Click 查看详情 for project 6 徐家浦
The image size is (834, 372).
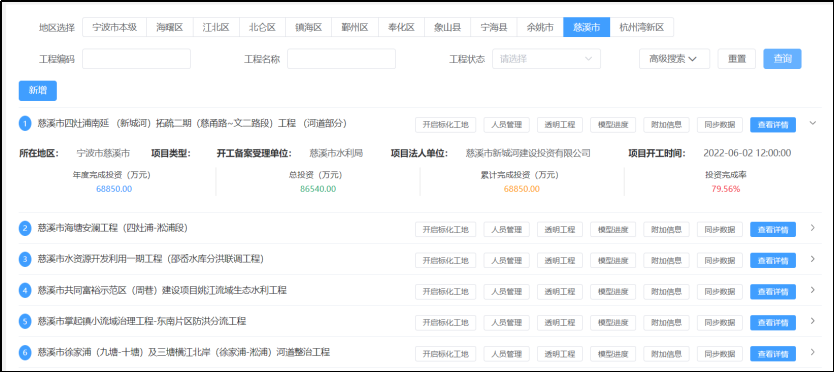[773, 353]
